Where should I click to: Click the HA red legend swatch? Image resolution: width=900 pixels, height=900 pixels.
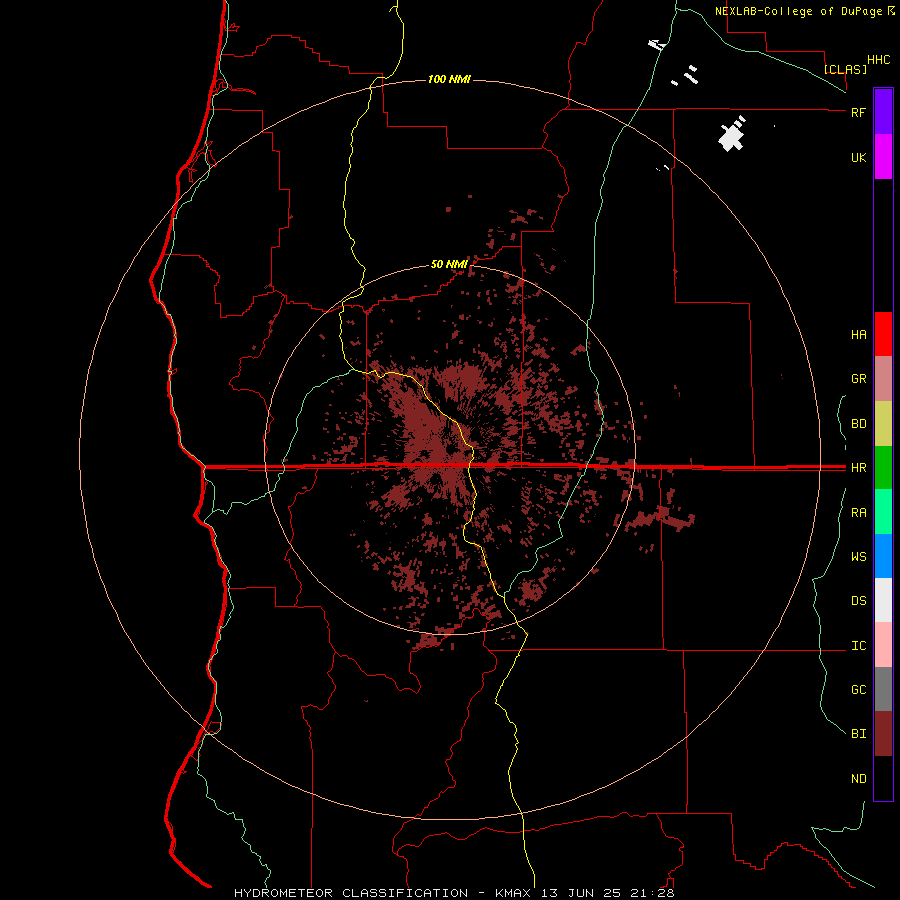[x=883, y=334]
